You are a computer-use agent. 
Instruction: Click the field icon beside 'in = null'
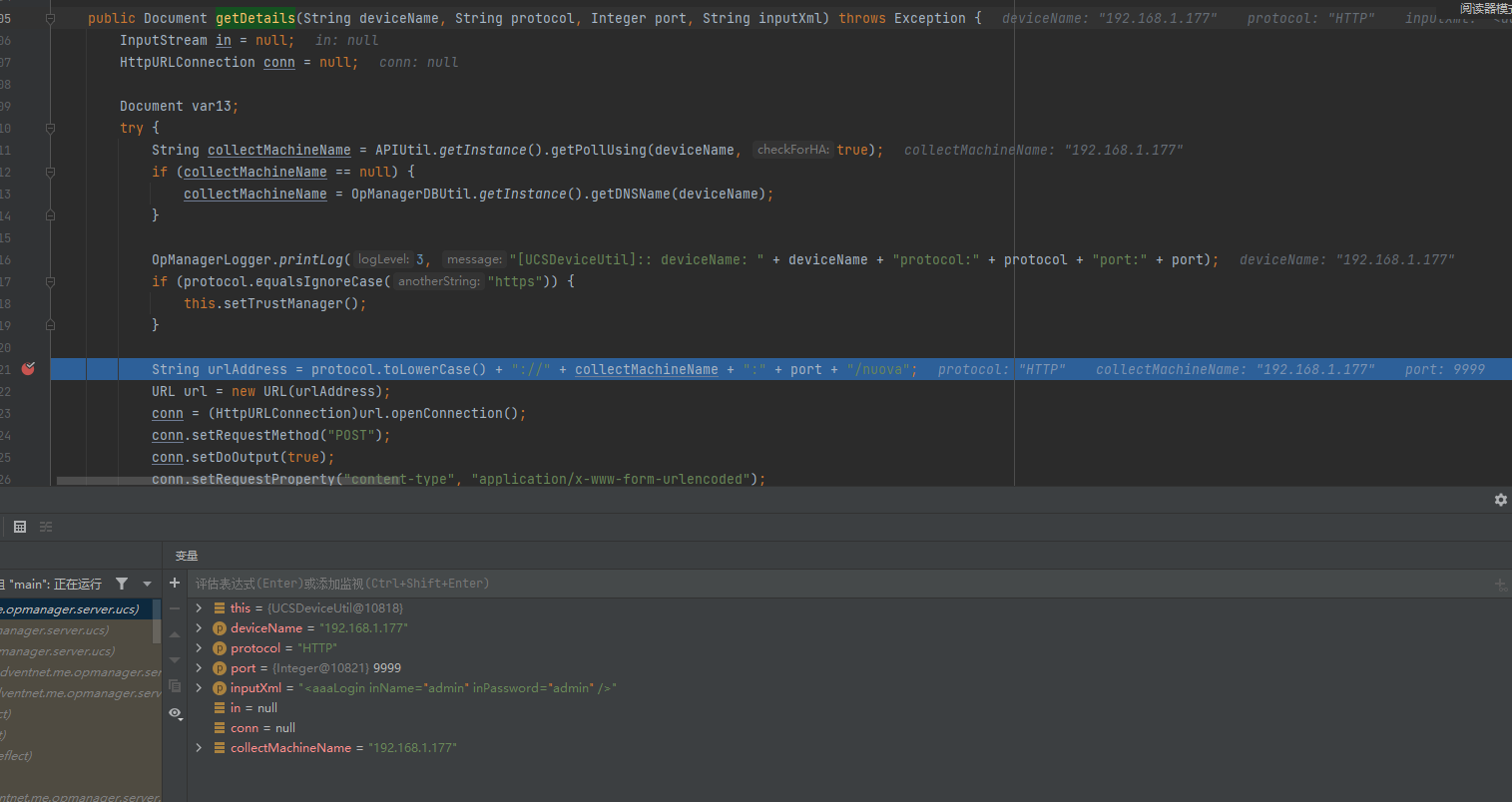220,708
